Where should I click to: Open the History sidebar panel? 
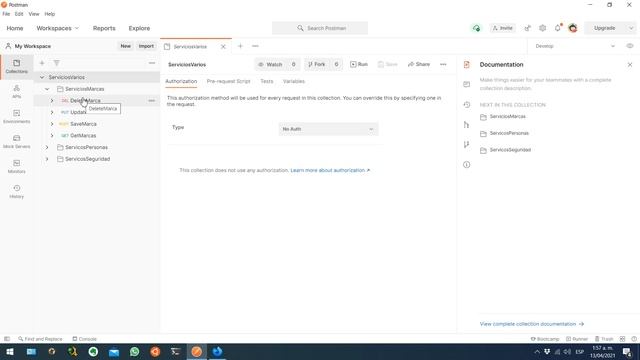[x=16, y=191]
